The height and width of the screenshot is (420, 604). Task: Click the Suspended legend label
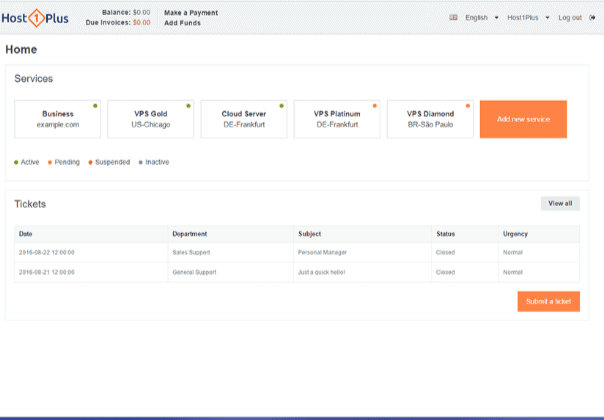(x=112, y=162)
